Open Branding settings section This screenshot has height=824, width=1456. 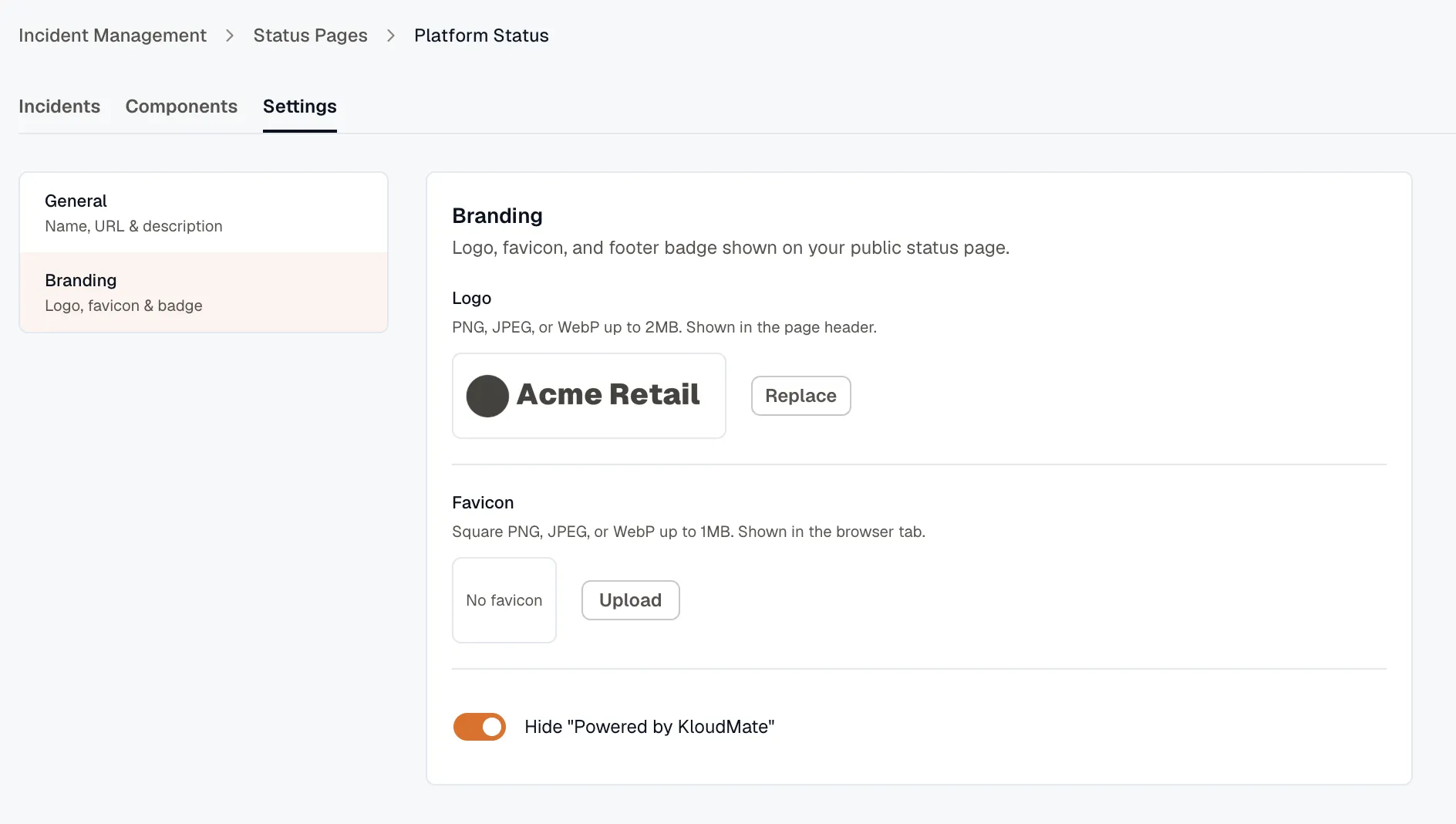204,292
